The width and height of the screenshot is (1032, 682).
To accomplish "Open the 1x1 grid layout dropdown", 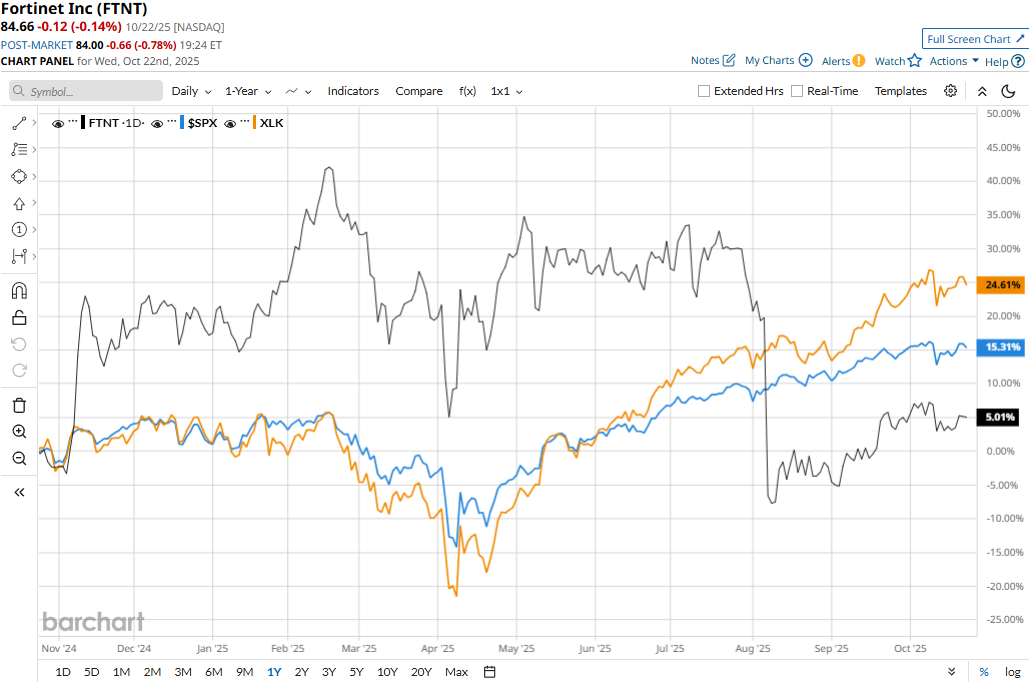I will pos(507,91).
